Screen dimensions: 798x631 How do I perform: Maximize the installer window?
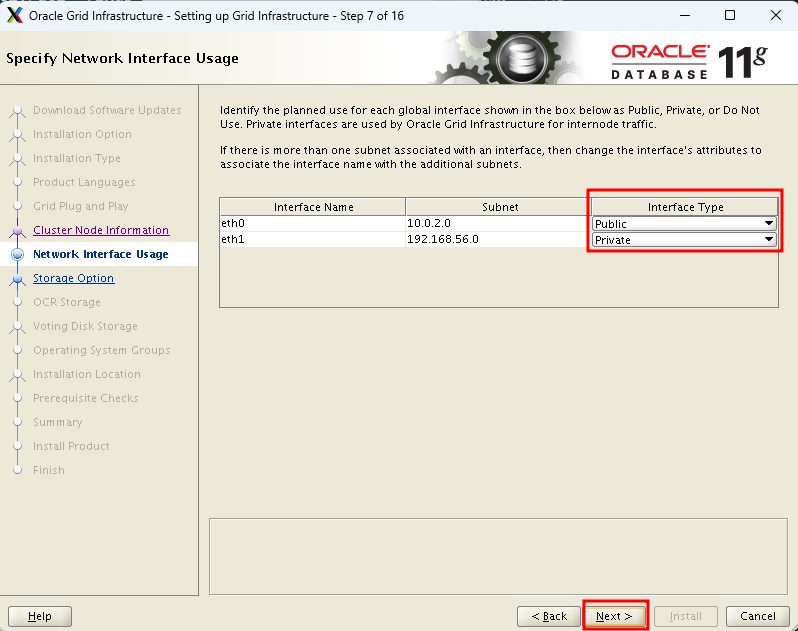730,15
